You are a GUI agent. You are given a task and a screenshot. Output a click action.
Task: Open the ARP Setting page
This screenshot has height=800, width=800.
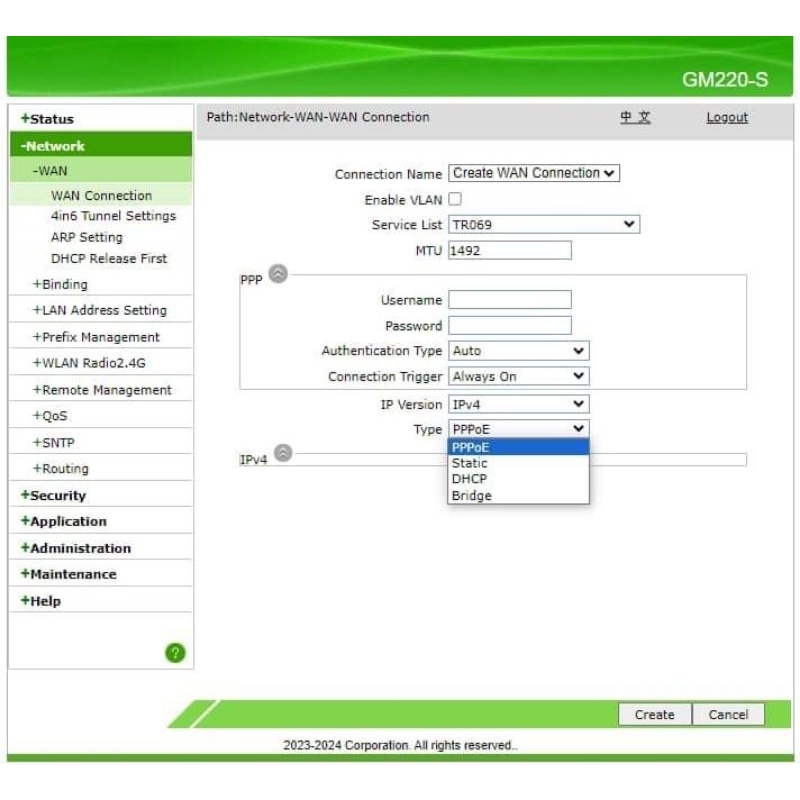tap(87, 237)
